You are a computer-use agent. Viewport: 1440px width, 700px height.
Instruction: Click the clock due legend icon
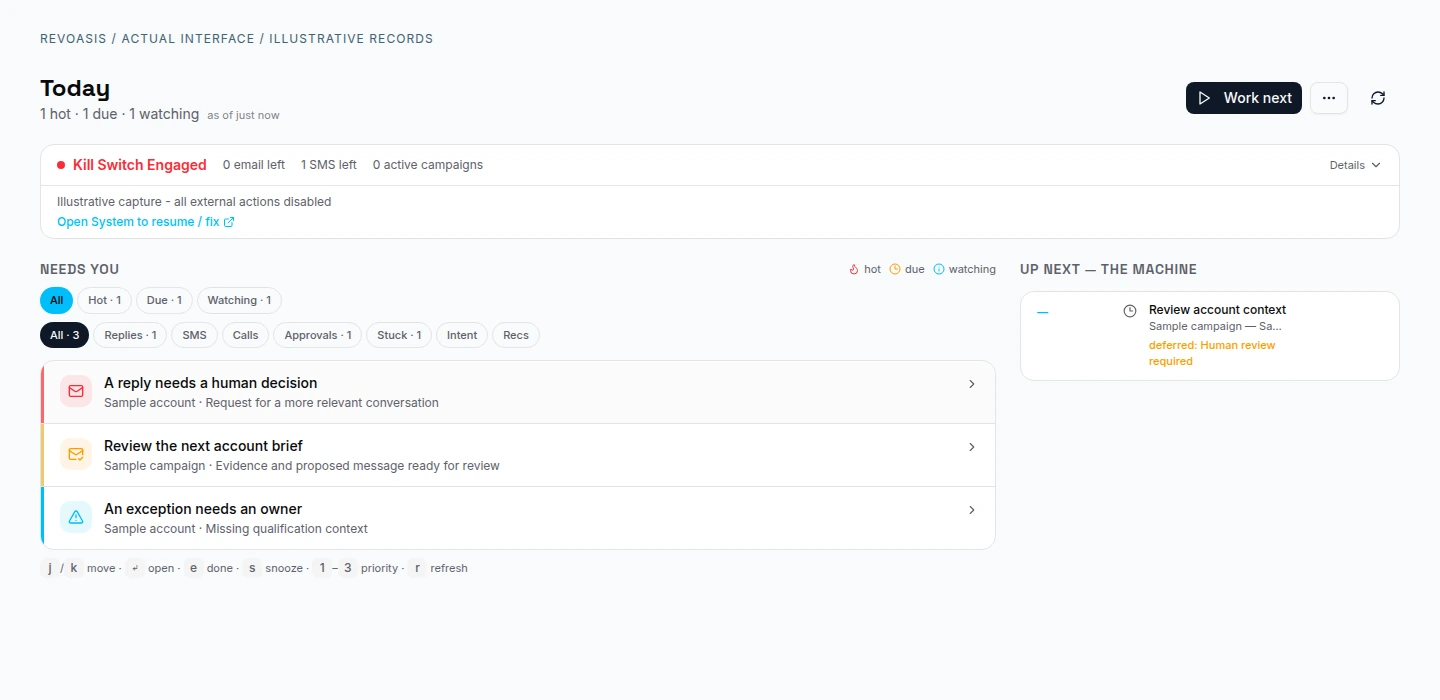coord(895,269)
